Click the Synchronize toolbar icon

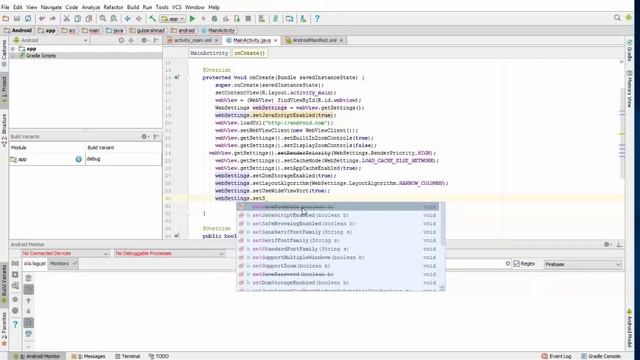tap(28, 19)
